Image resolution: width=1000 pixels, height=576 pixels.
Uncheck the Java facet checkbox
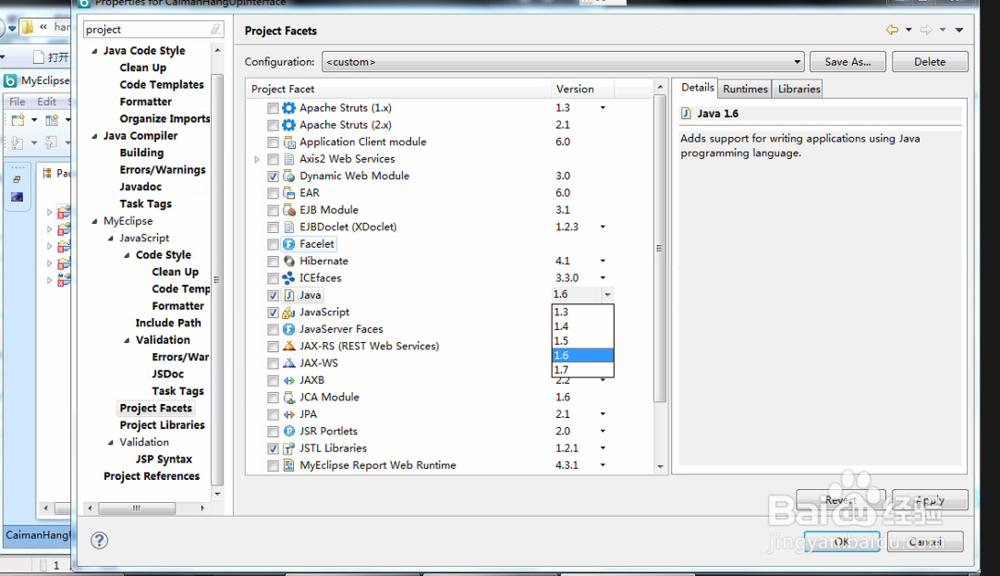pyautogui.click(x=273, y=295)
